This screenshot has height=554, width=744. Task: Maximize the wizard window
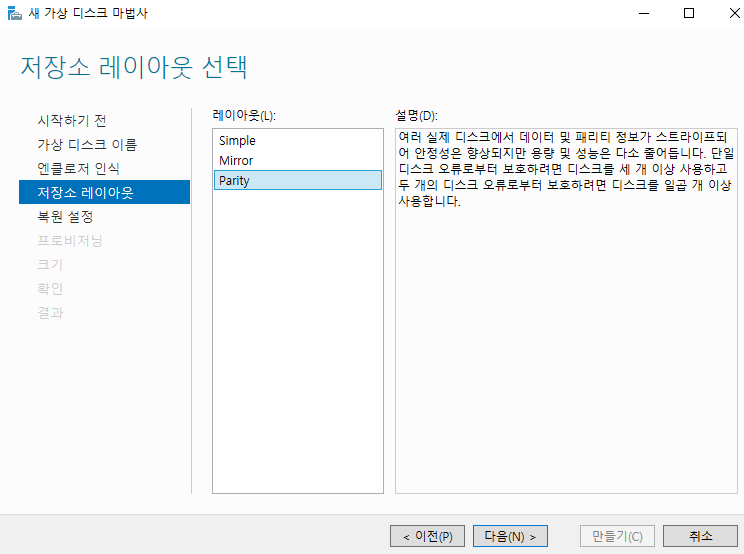(689, 13)
